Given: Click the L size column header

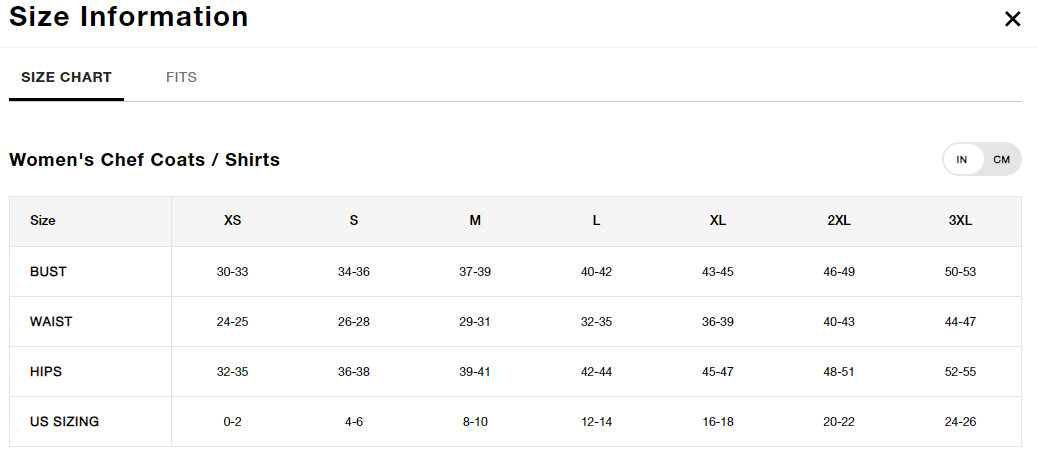Looking at the screenshot, I should [596, 221].
